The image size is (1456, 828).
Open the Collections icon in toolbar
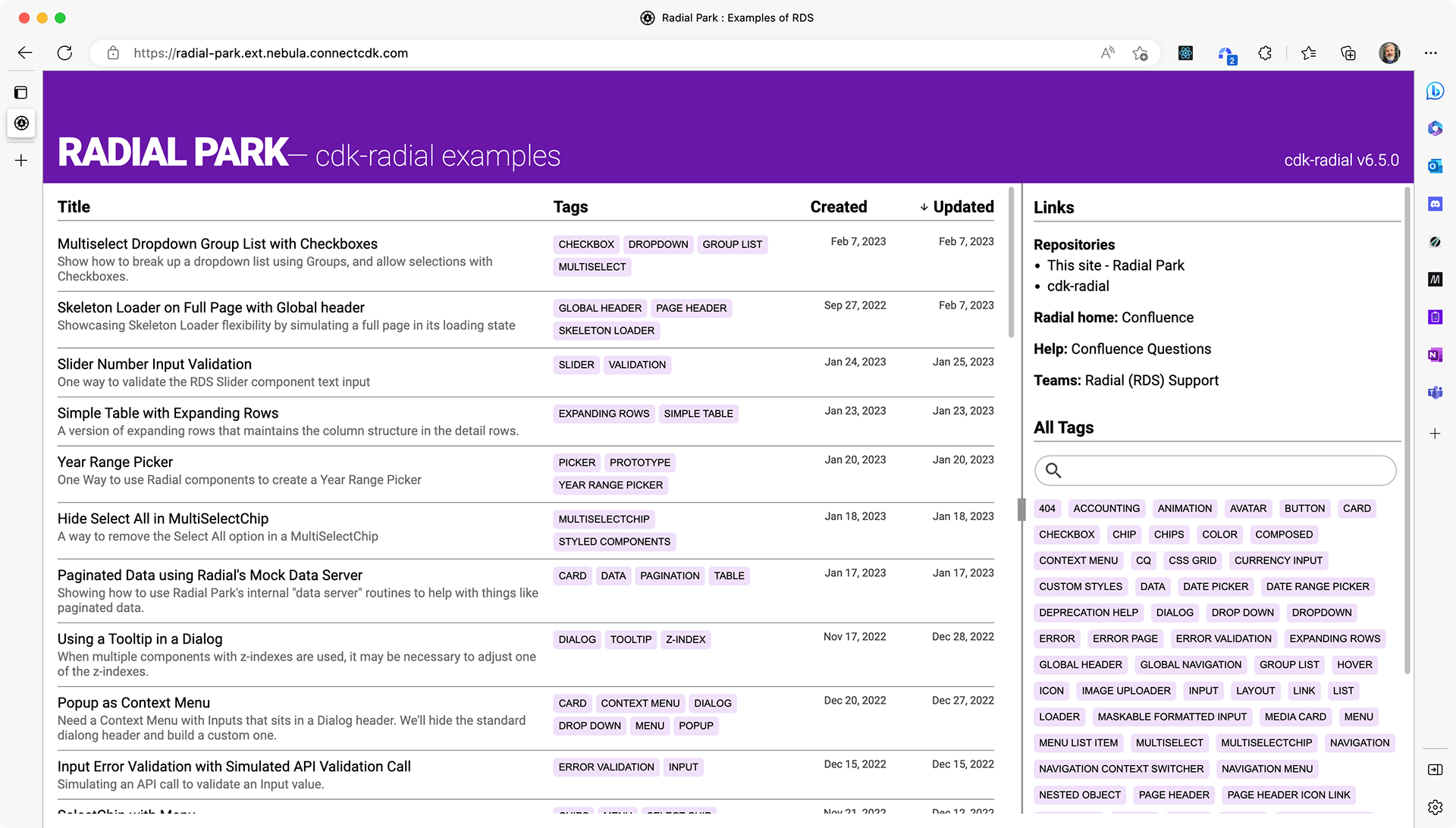coord(1348,53)
